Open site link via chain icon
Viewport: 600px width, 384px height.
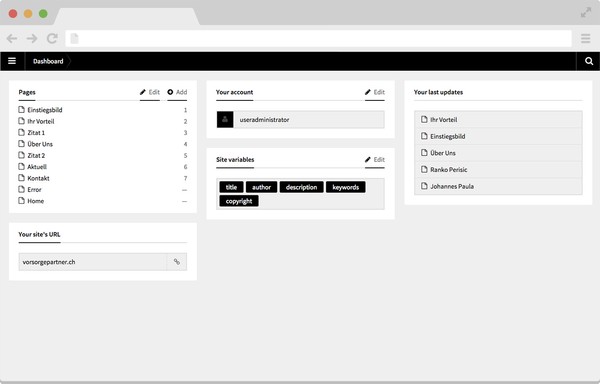point(177,262)
